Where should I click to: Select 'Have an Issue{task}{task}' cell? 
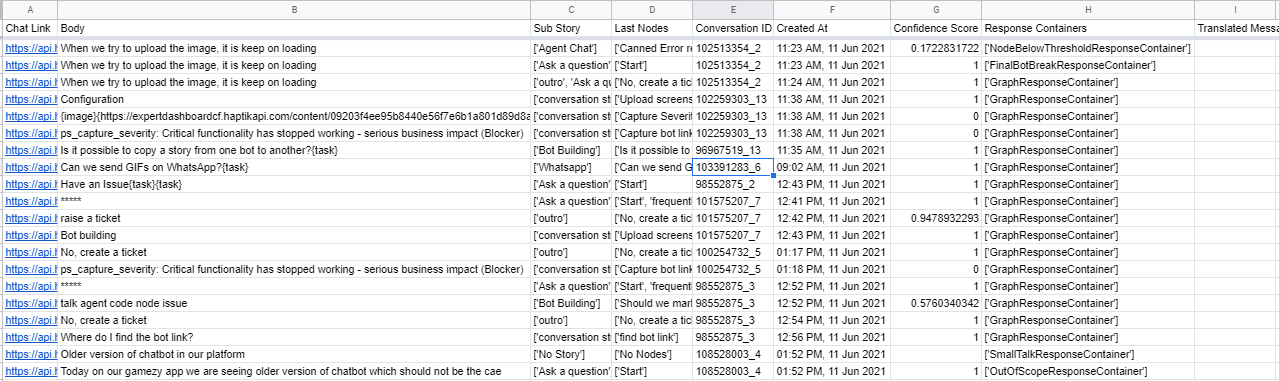click(294, 184)
